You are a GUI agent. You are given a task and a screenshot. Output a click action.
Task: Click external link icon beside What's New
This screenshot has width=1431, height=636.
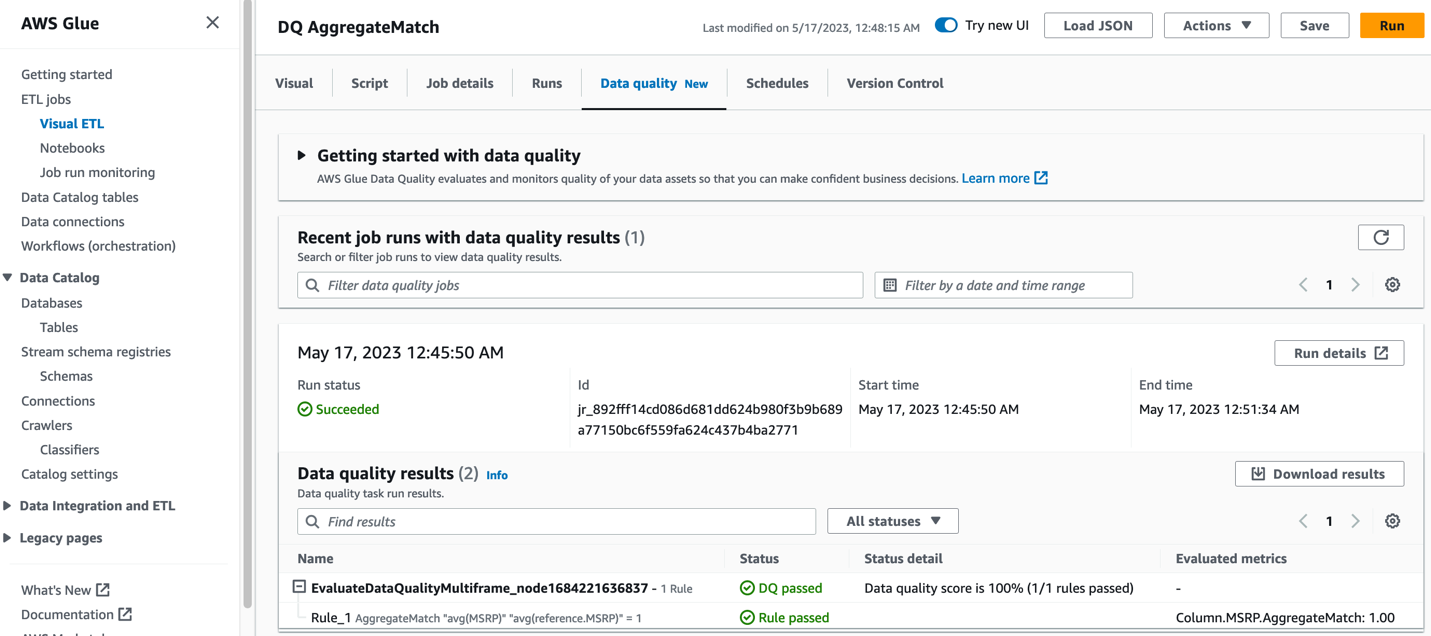click(x=103, y=590)
